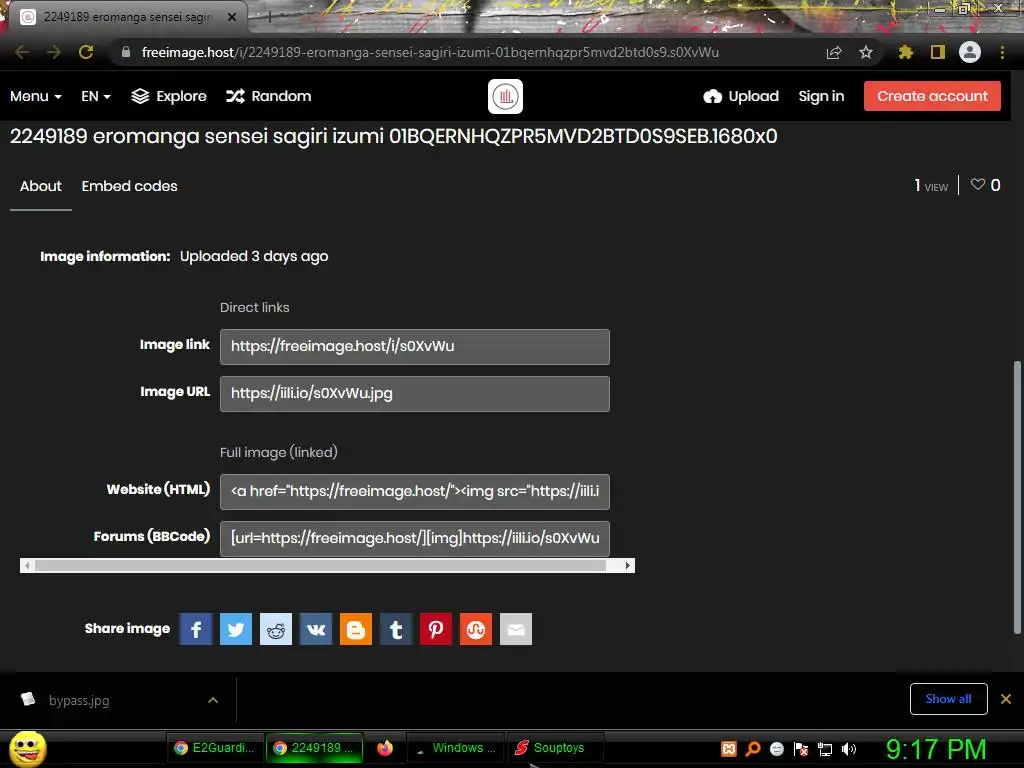Open the EN language dropdown
The height and width of the screenshot is (768, 1024).
[x=96, y=96]
